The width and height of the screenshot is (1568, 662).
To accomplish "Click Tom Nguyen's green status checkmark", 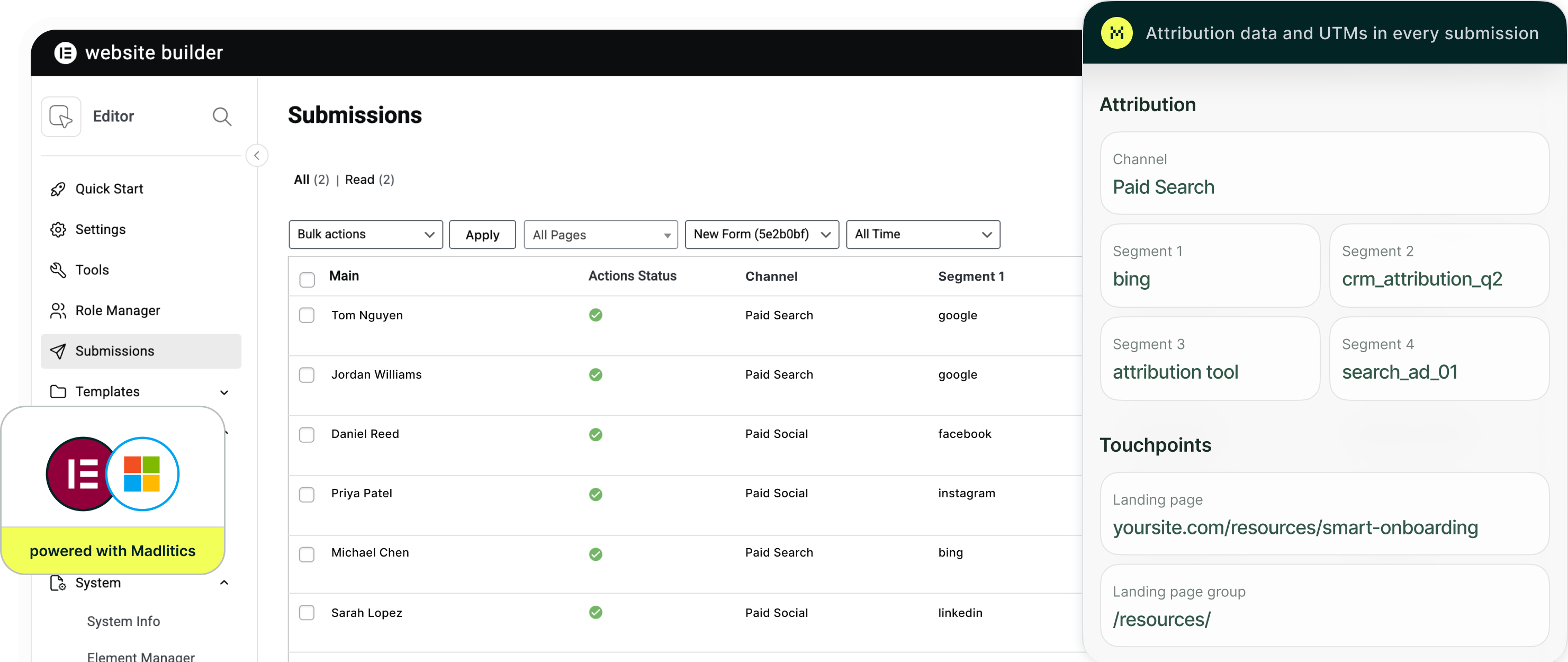I will pos(596,315).
